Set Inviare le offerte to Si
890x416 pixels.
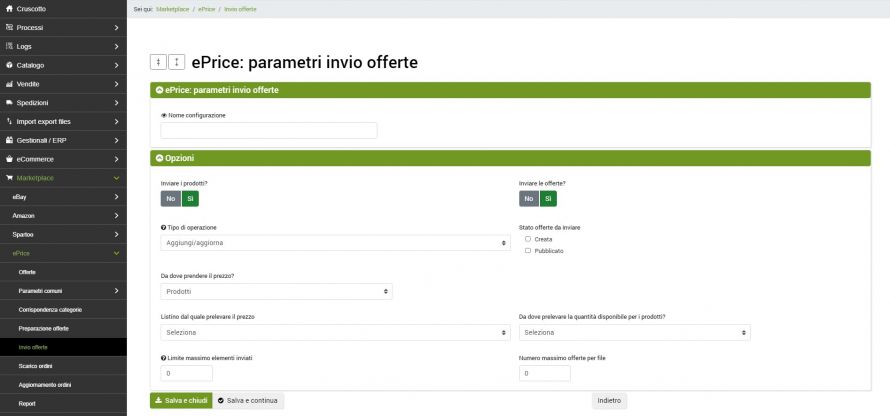(548, 199)
